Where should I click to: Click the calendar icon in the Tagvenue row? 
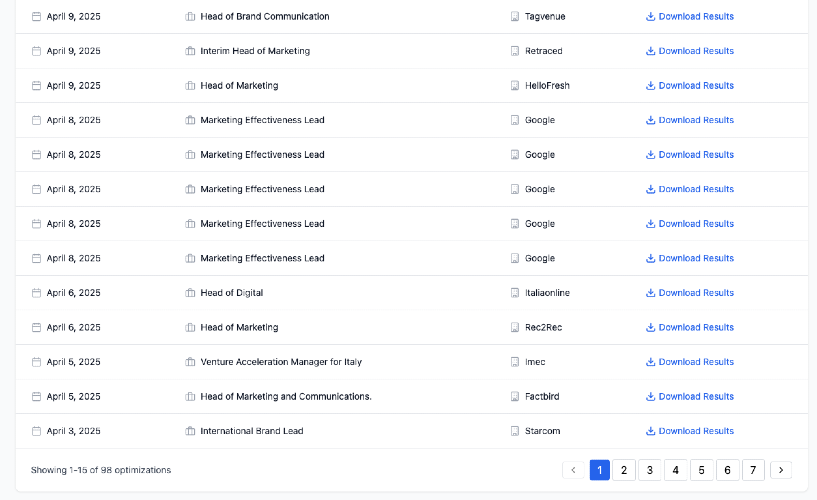(x=36, y=17)
